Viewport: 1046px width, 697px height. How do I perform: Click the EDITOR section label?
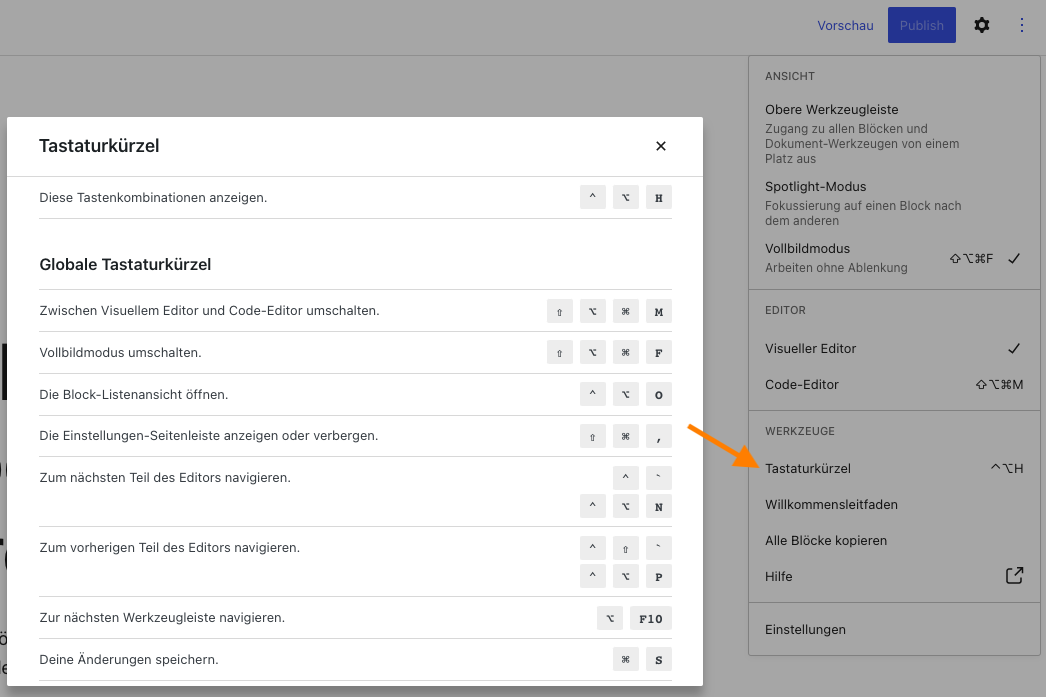(x=785, y=310)
